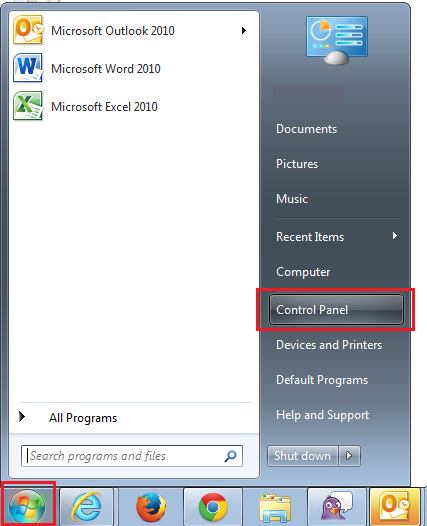This screenshot has height=526, width=427.
Task: Switch to Outlook in the taskbar
Action: [395, 507]
